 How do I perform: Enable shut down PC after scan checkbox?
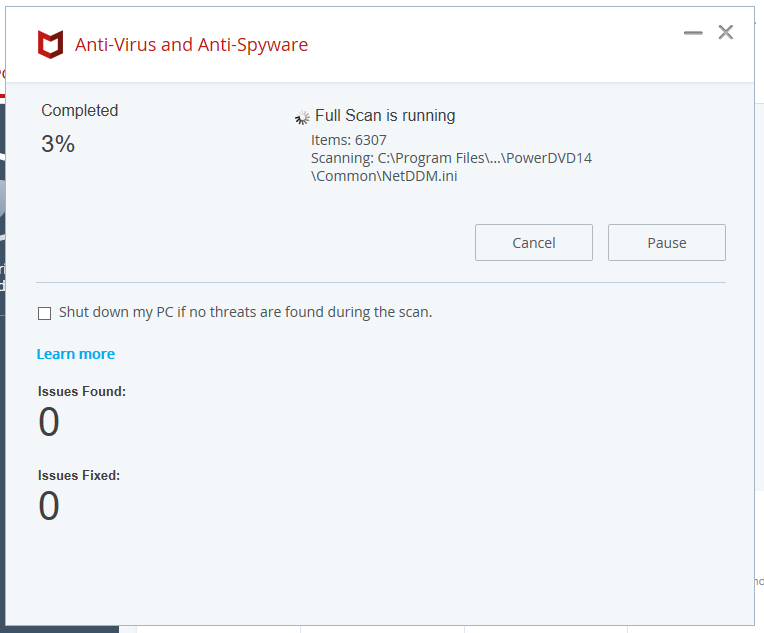point(44,313)
